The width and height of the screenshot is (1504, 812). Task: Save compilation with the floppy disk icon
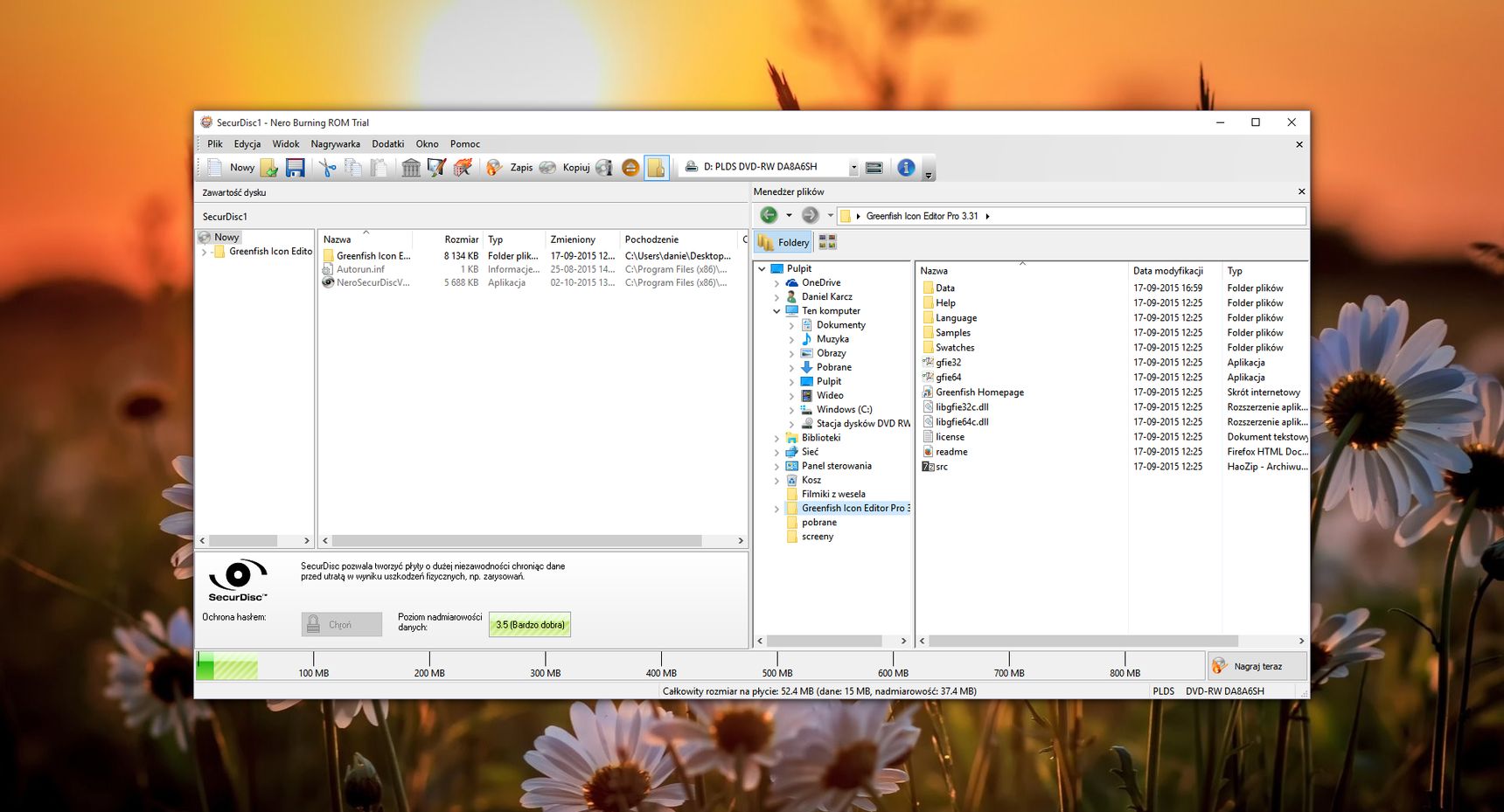(x=296, y=167)
